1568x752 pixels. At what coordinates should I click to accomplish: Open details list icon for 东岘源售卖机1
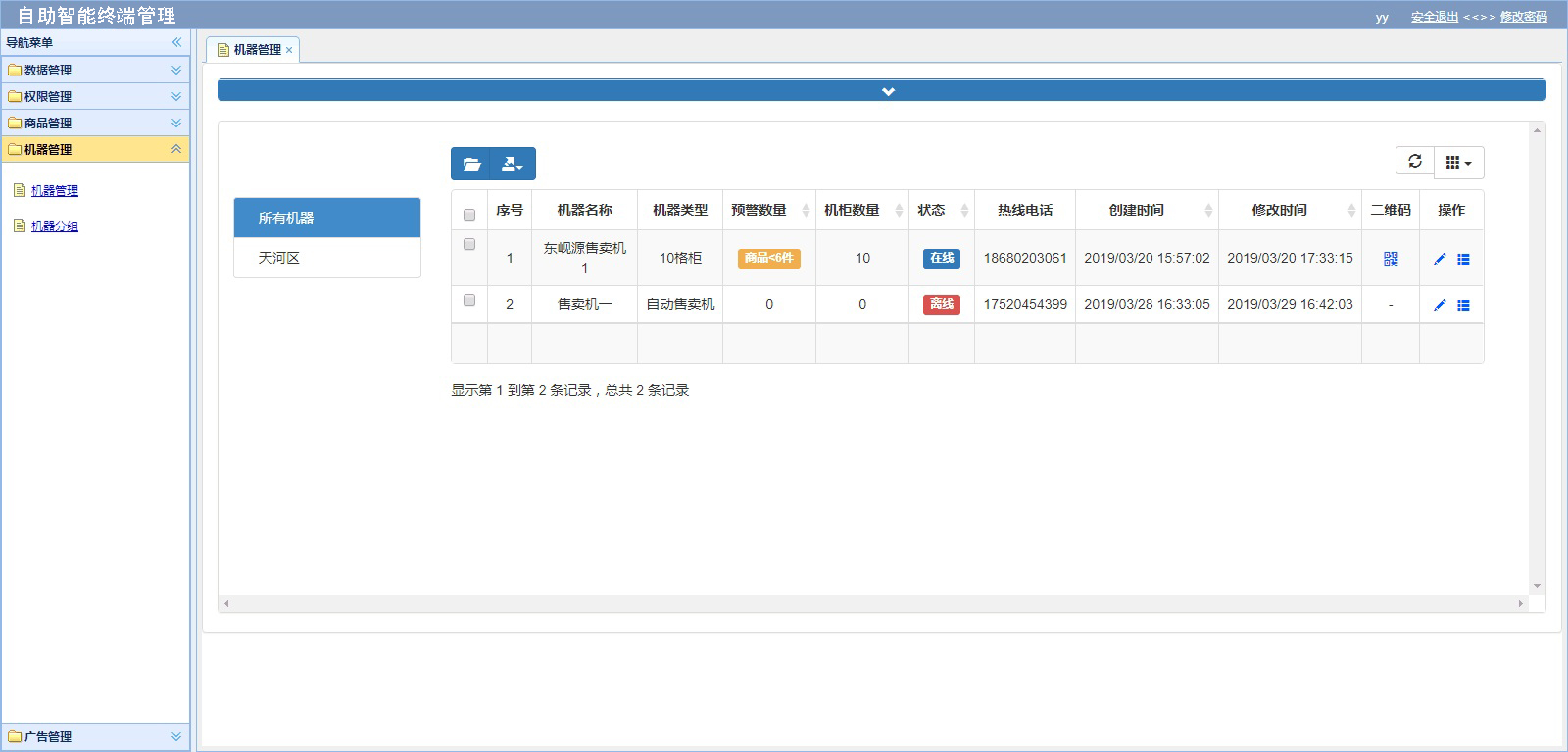(1463, 259)
